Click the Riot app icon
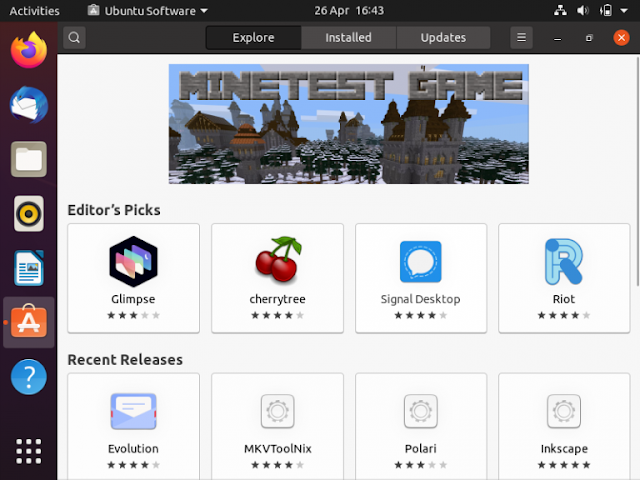 (564, 261)
